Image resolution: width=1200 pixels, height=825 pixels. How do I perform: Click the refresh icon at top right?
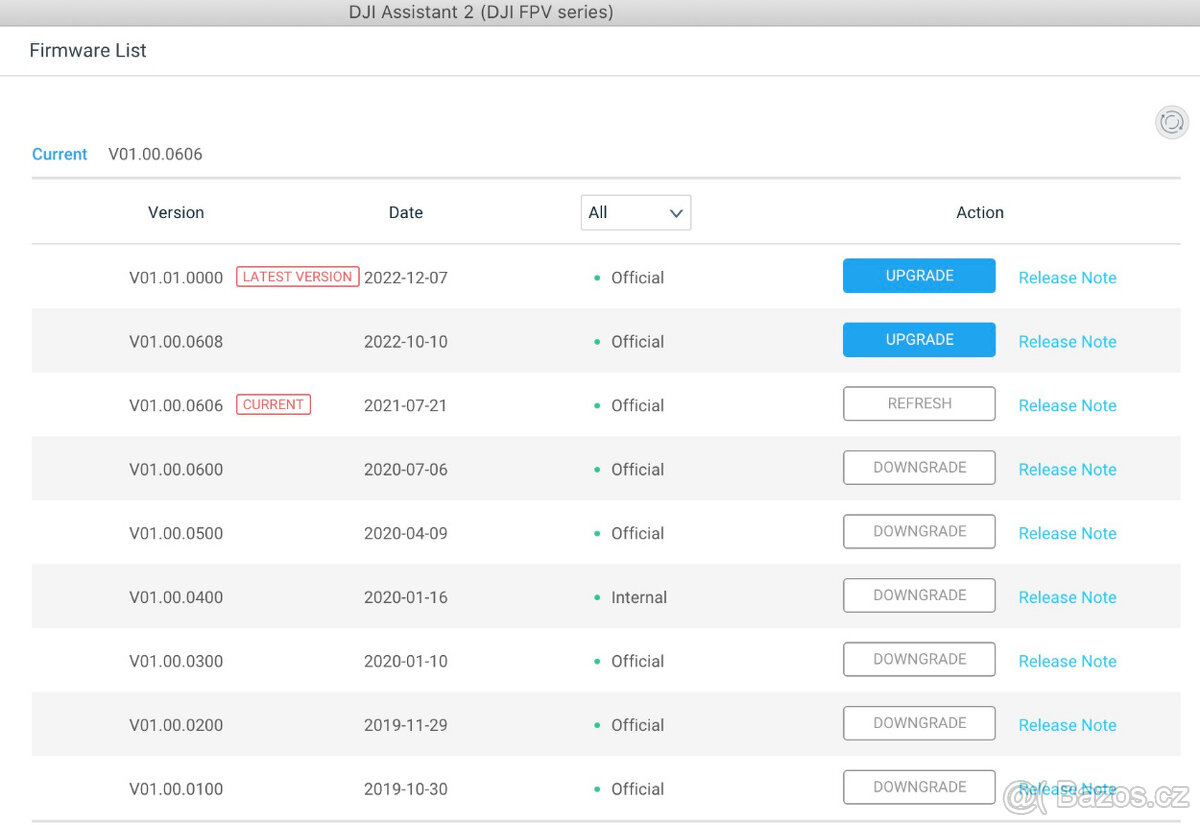(x=1171, y=122)
